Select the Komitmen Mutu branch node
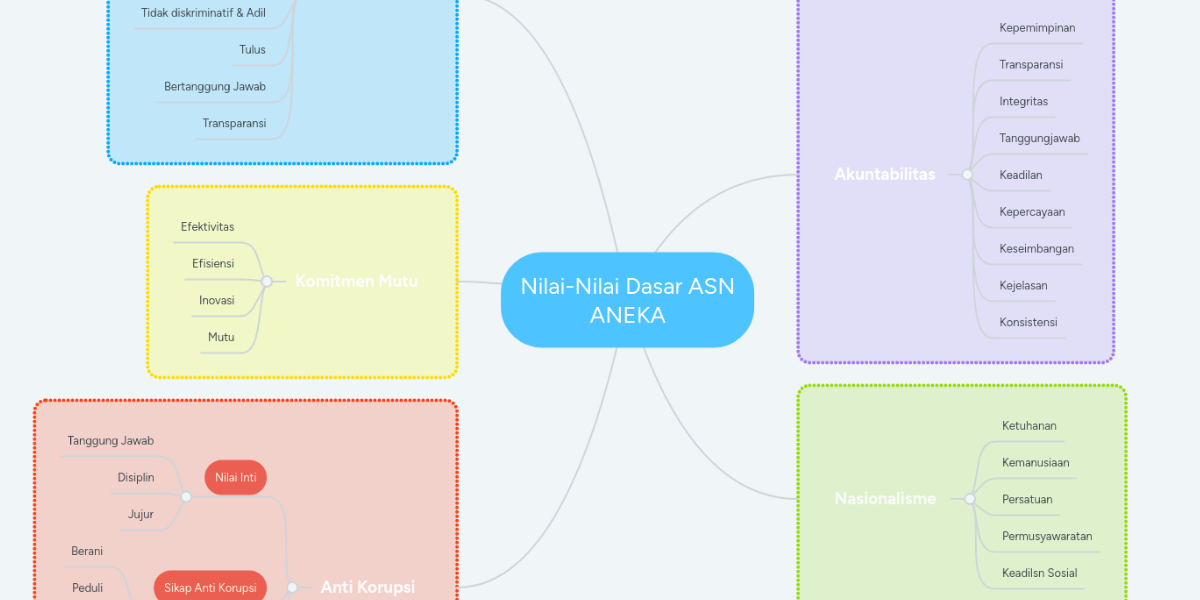 point(356,281)
